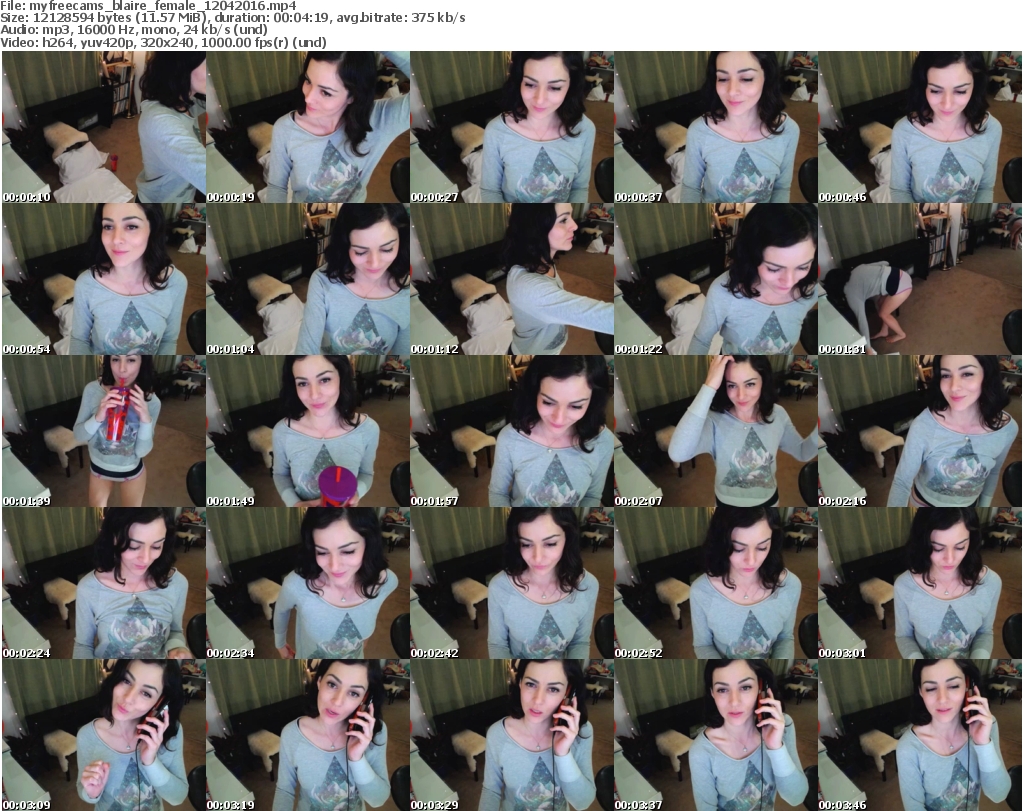Pick the frame labeled 00:01:22
The image size is (1024, 811).
[716, 279]
